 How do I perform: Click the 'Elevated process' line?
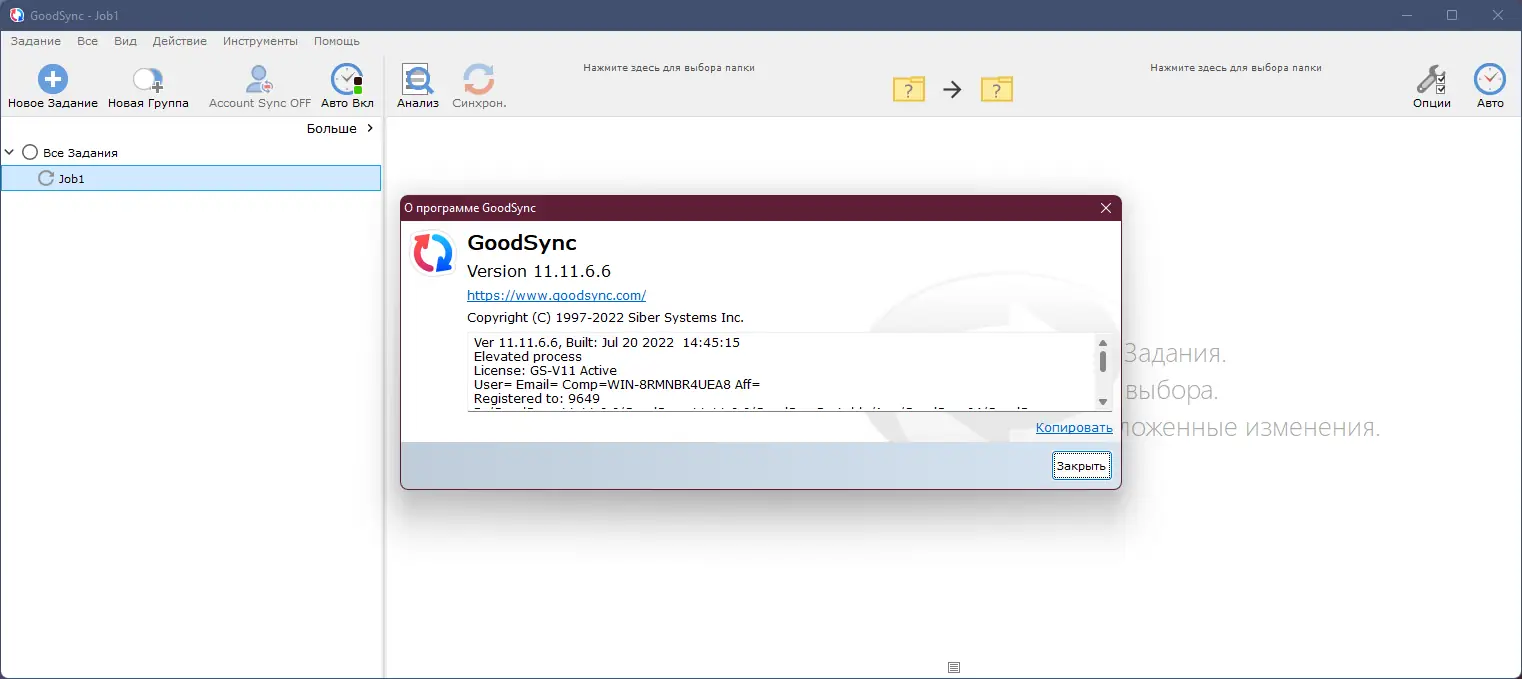coord(528,357)
